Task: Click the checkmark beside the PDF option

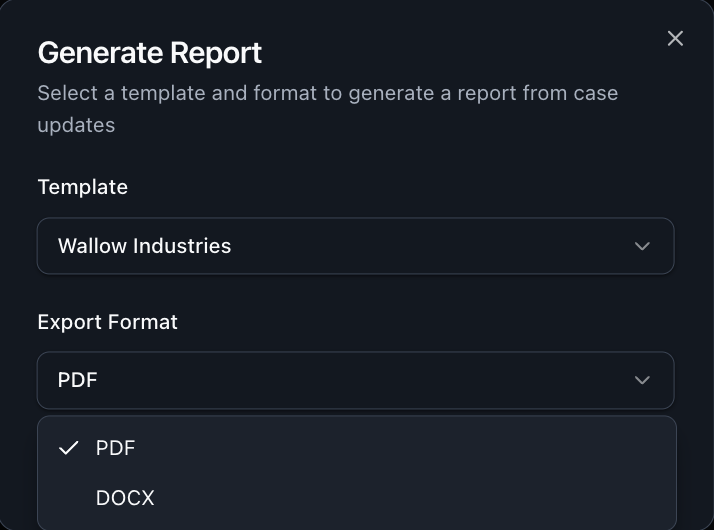Action: pyautogui.click(x=68, y=448)
